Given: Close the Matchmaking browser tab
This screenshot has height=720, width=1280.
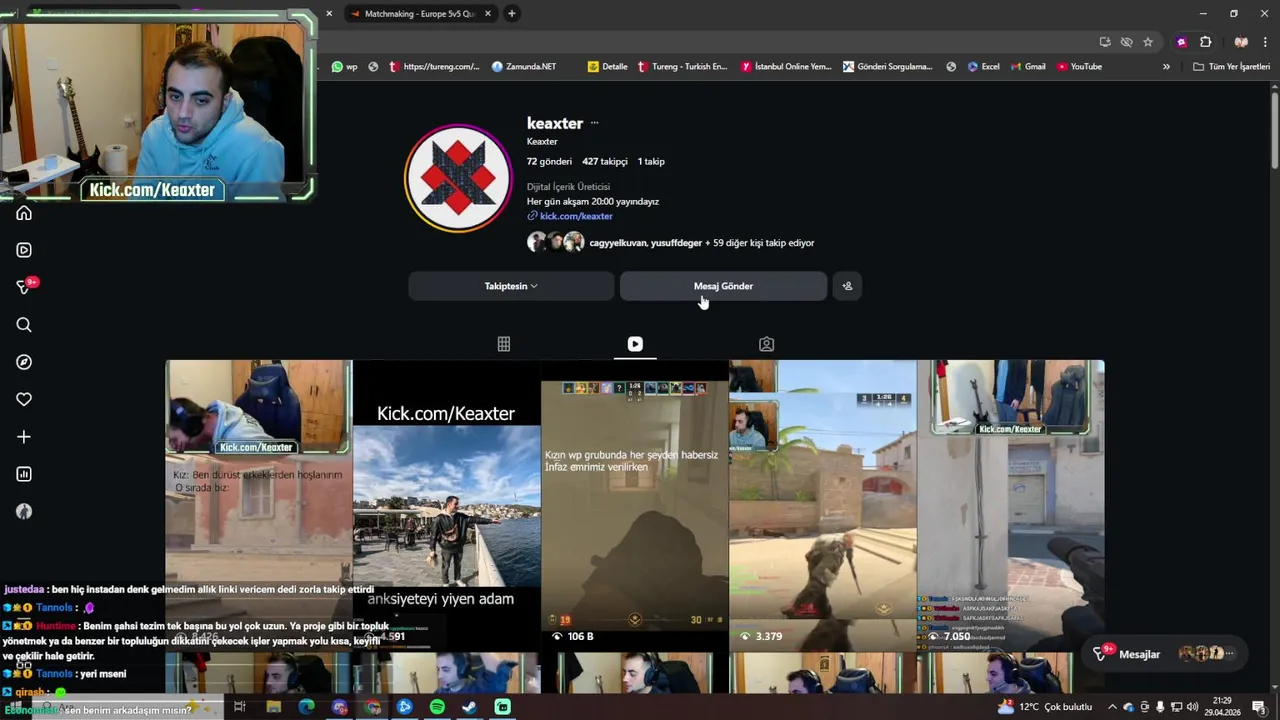Looking at the screenshot, I should [488, 14].
